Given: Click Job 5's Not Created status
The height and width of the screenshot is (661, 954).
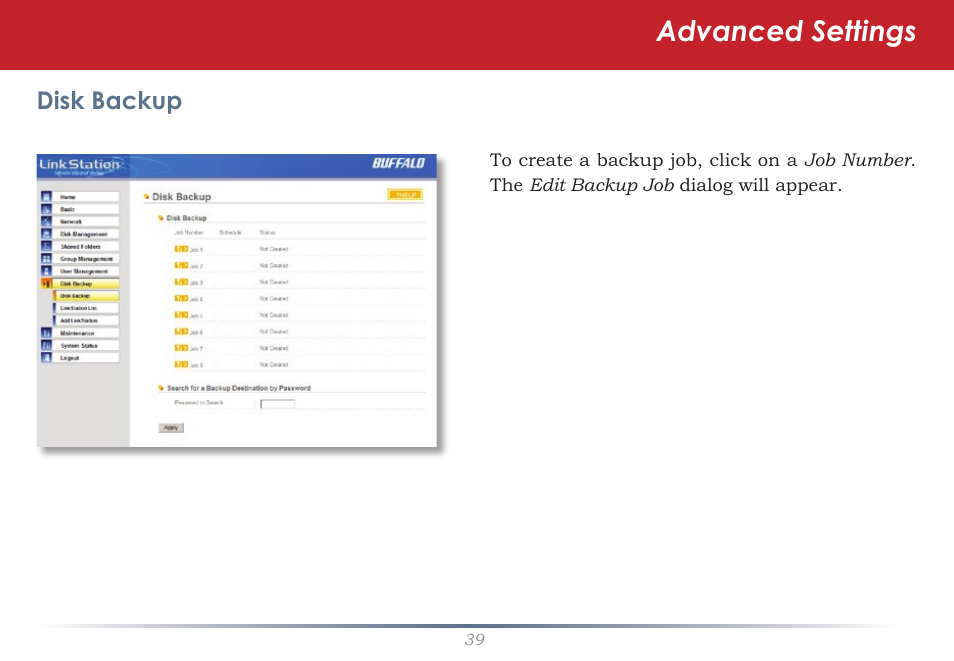Looking at the screenshot, I should [x=274, y=315].
